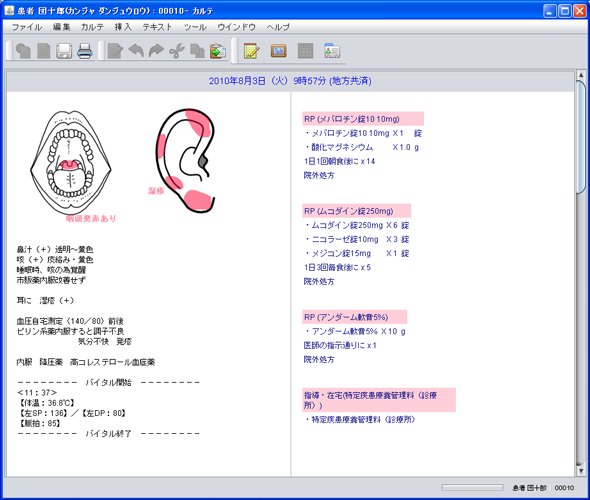This screenshot has width=590, height=500.
Task: Open the ヘルプ menu
Action: tap(278, 27)
